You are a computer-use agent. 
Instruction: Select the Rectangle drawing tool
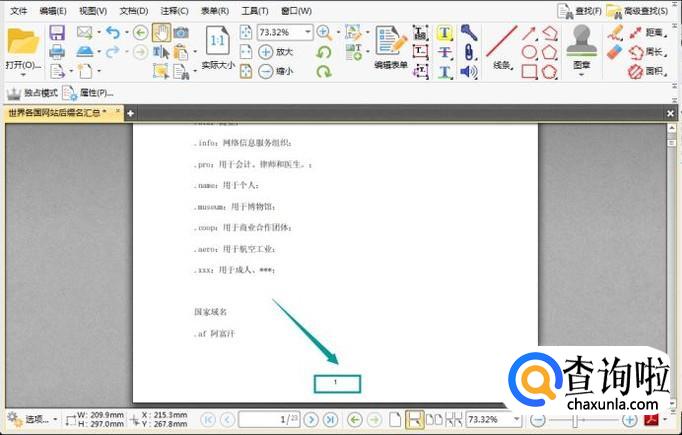click(529, 71)
